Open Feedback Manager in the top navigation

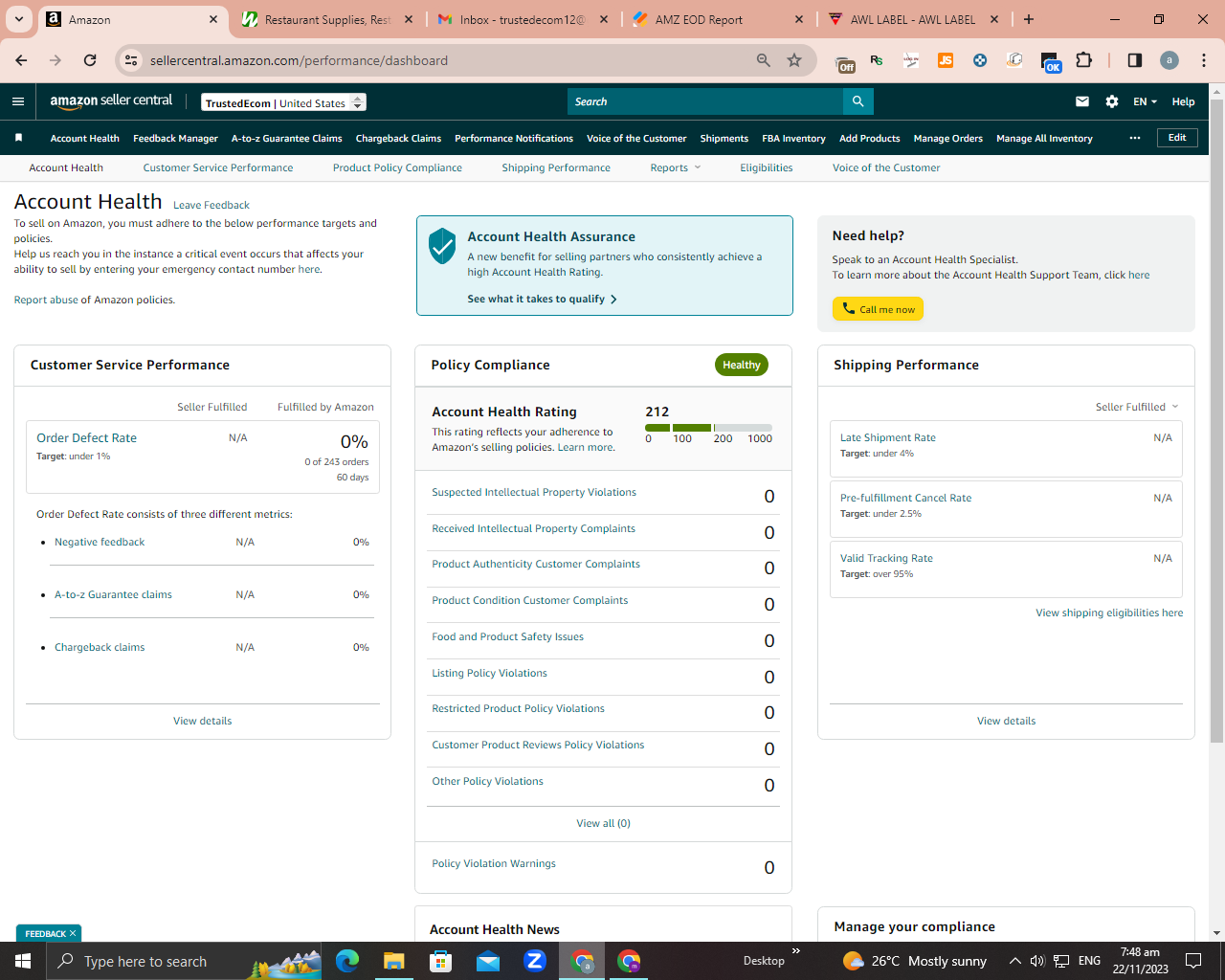[x=175, y=138]
